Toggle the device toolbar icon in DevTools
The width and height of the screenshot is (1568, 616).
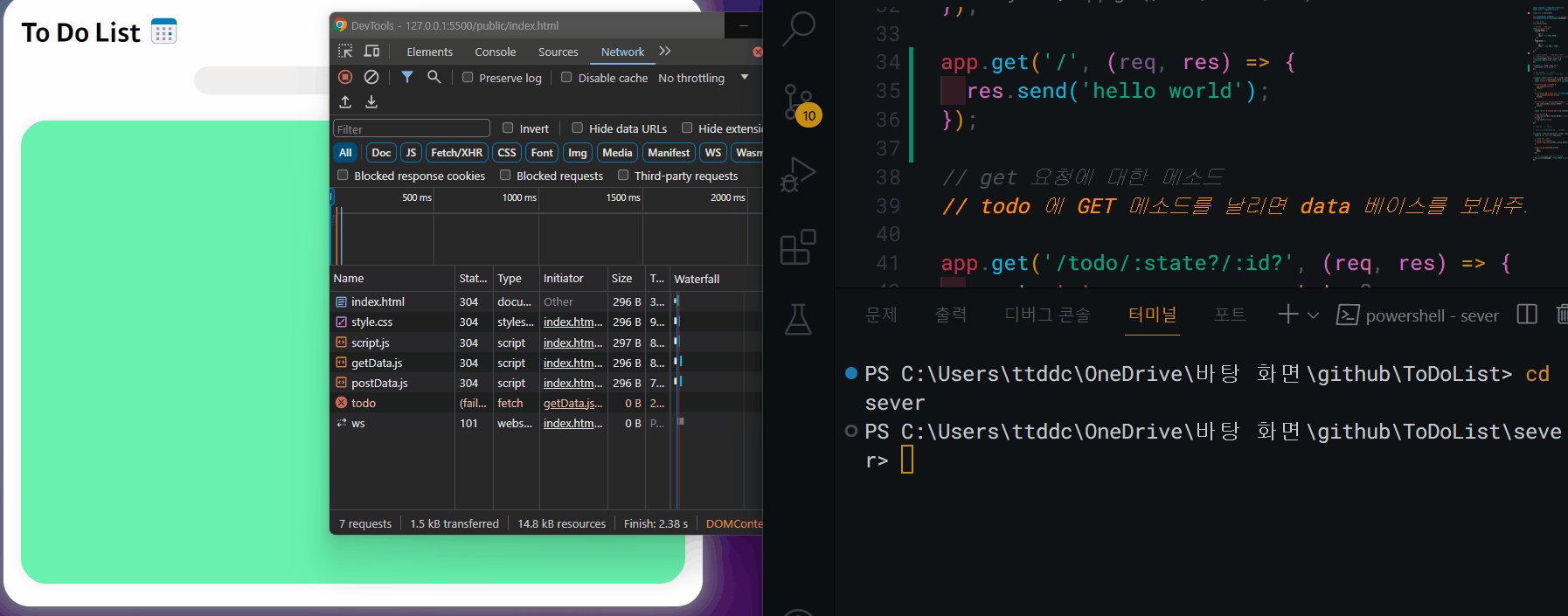pos(371,52)
